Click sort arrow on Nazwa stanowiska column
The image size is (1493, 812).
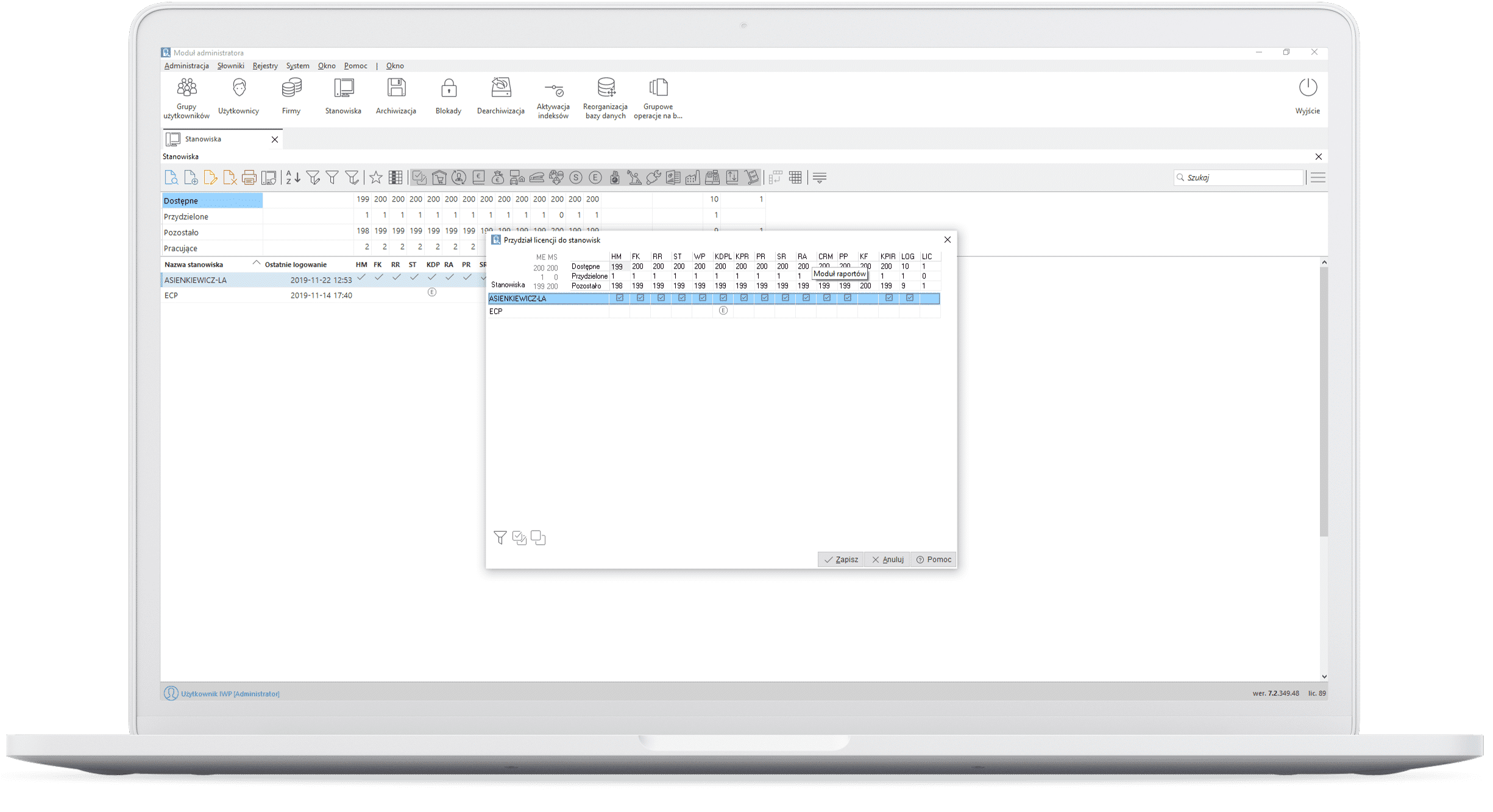(257, 263)
